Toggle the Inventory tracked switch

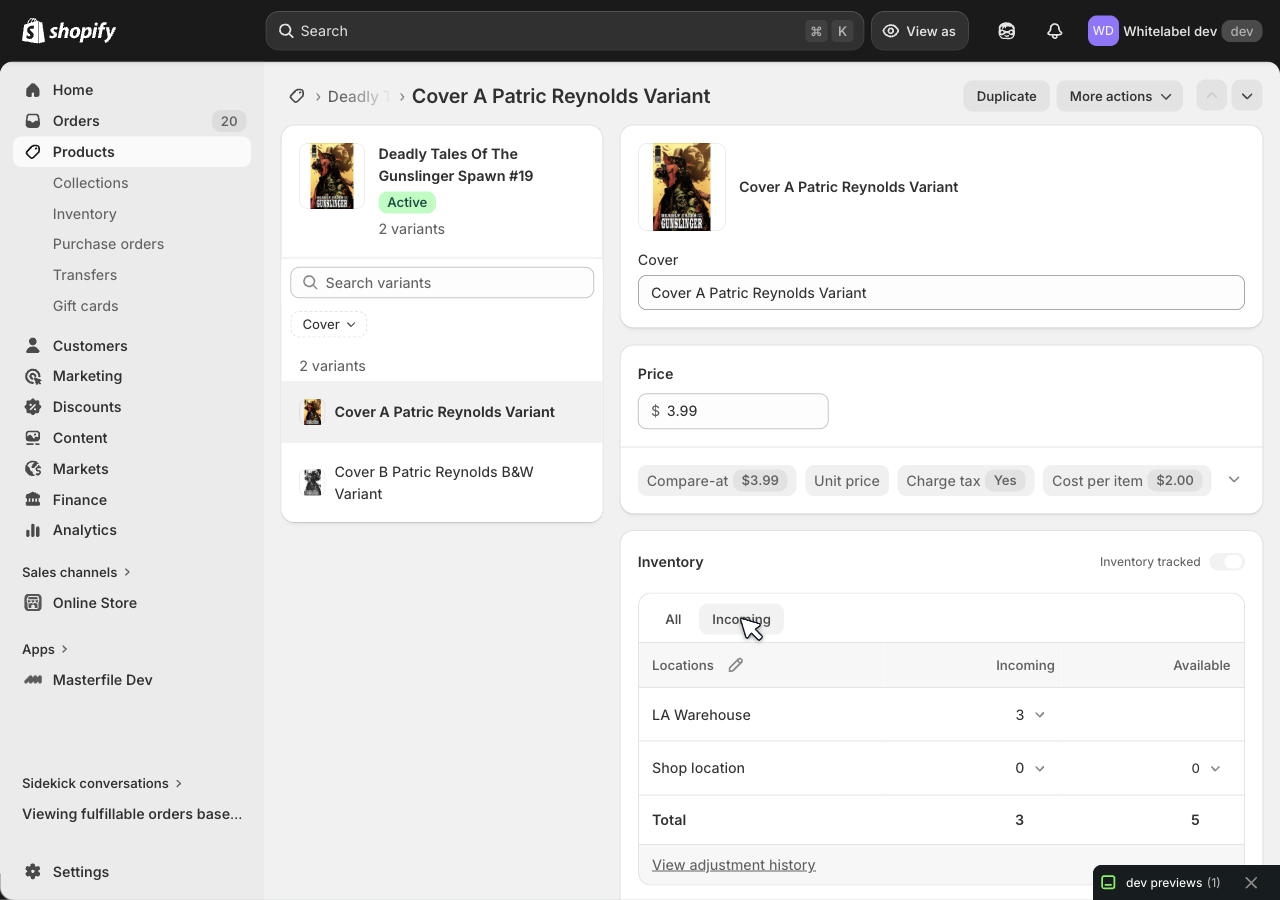(x=1227, y=562)
